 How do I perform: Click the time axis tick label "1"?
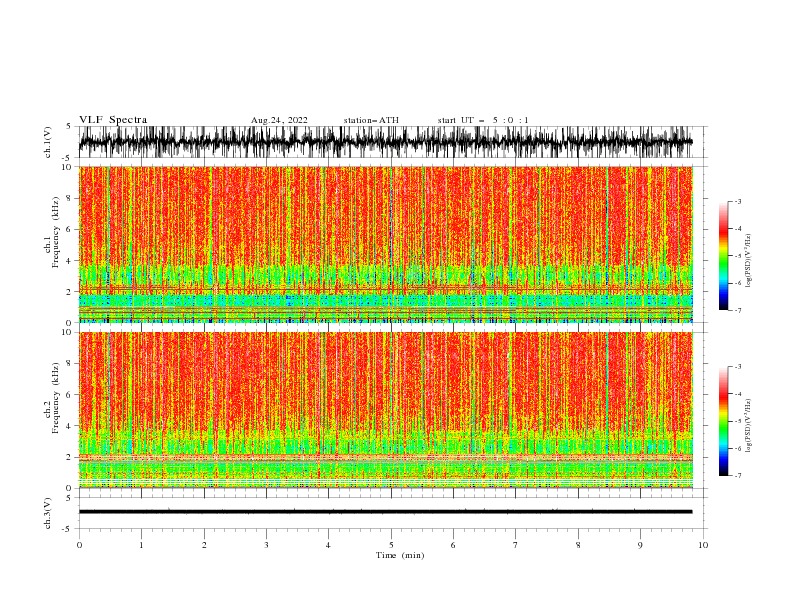click(141, 545)
